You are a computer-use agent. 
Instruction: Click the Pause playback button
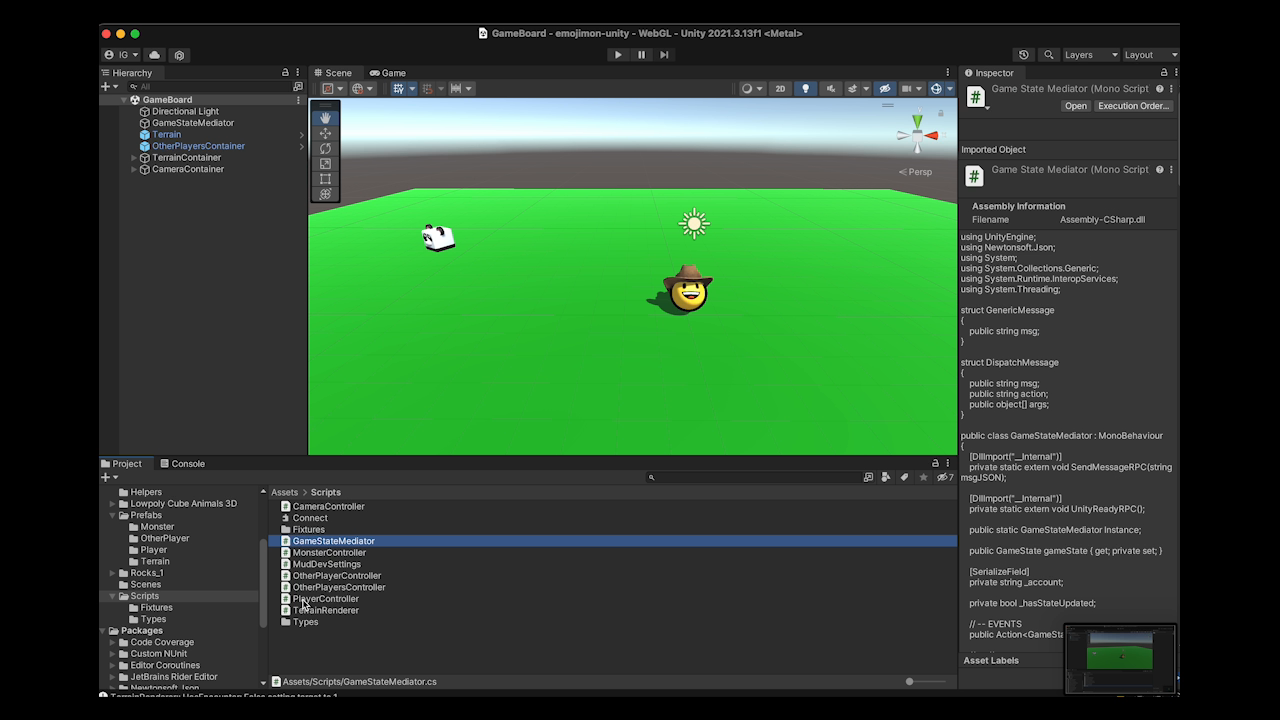[641, 55]
